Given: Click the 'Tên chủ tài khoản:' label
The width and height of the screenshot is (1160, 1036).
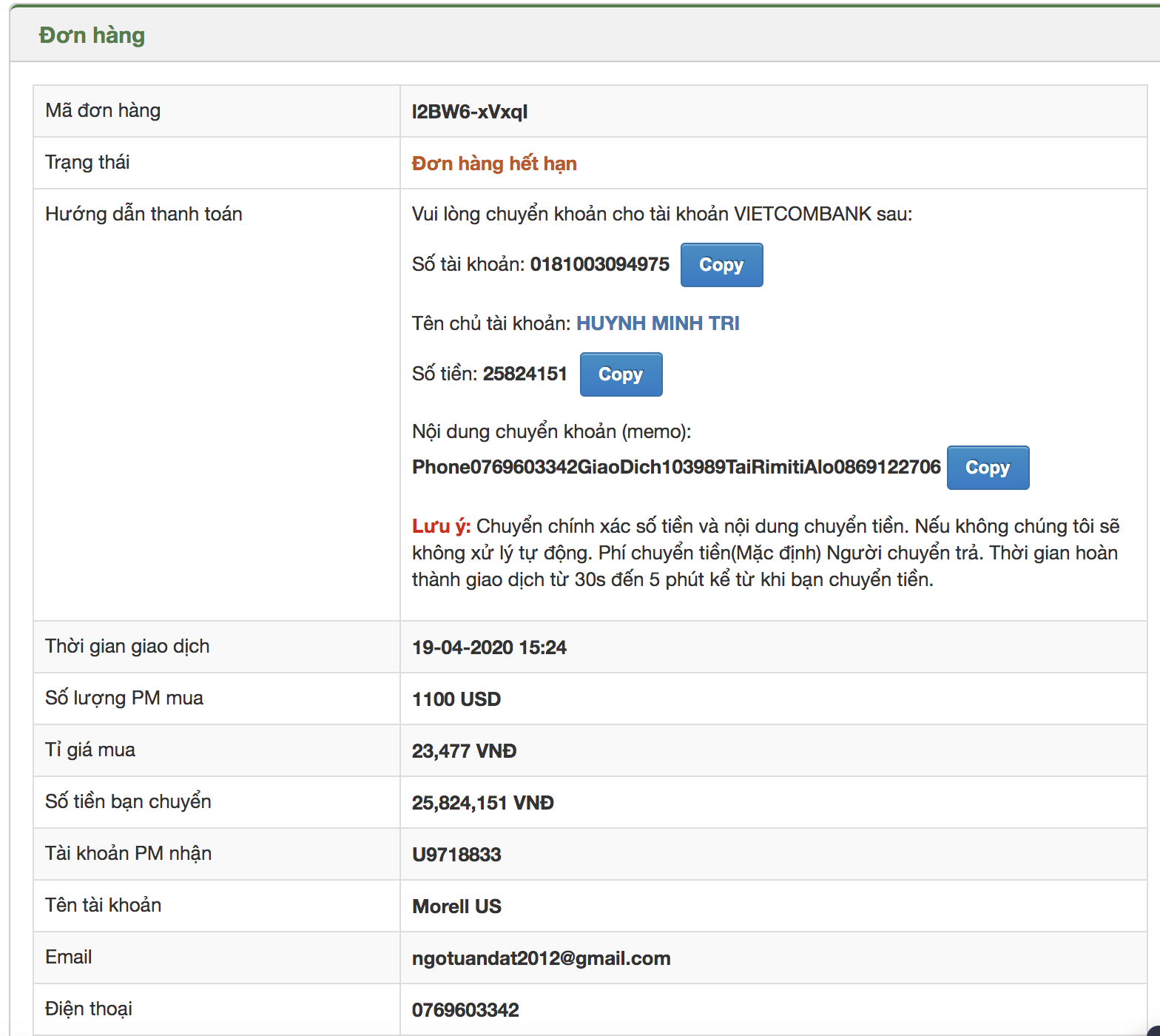Looking at the screenshot, I should point(491,323).
